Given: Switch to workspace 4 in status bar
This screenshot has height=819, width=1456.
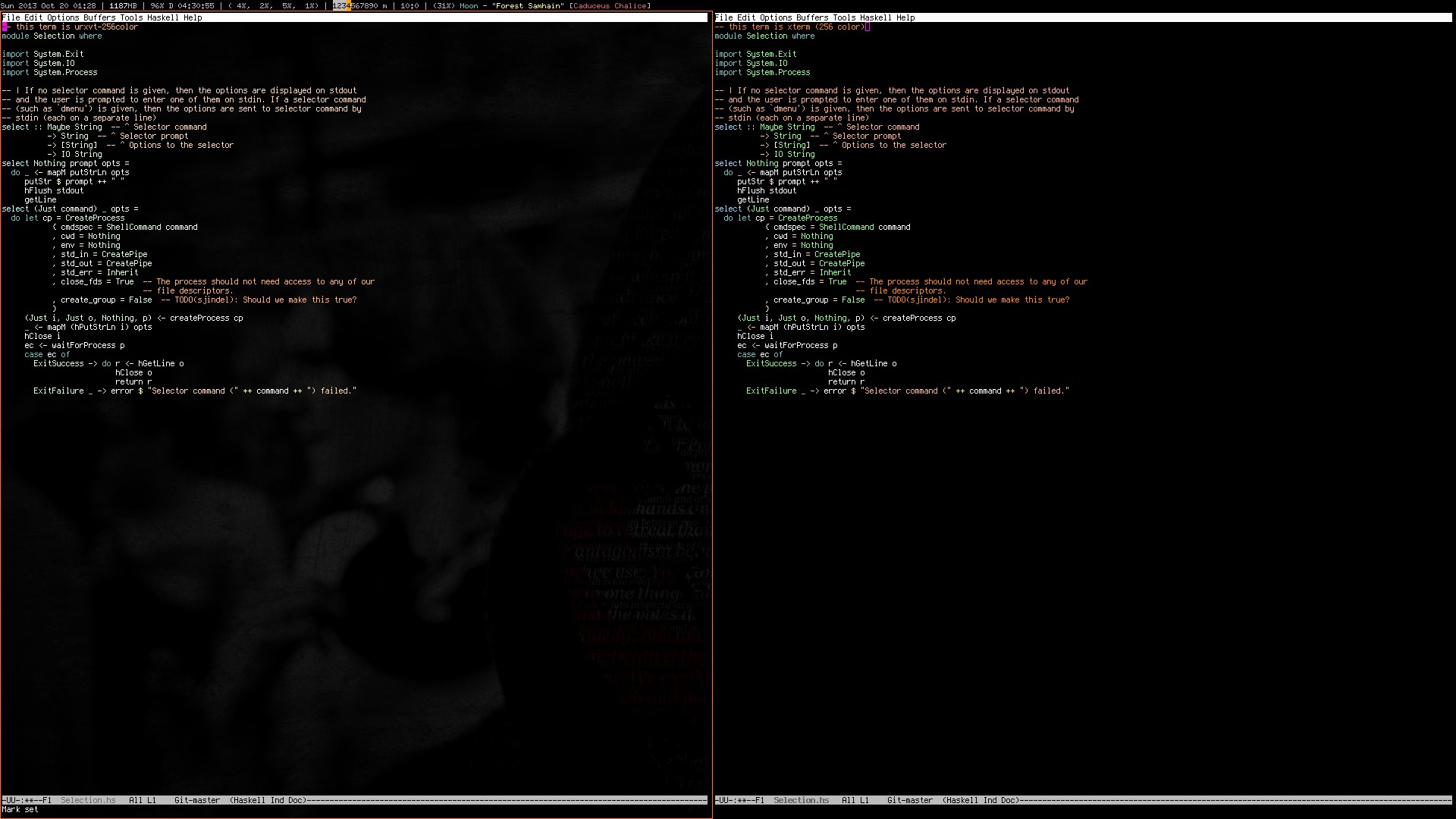Looking at the screenshot, I should [x=348, y=6].
